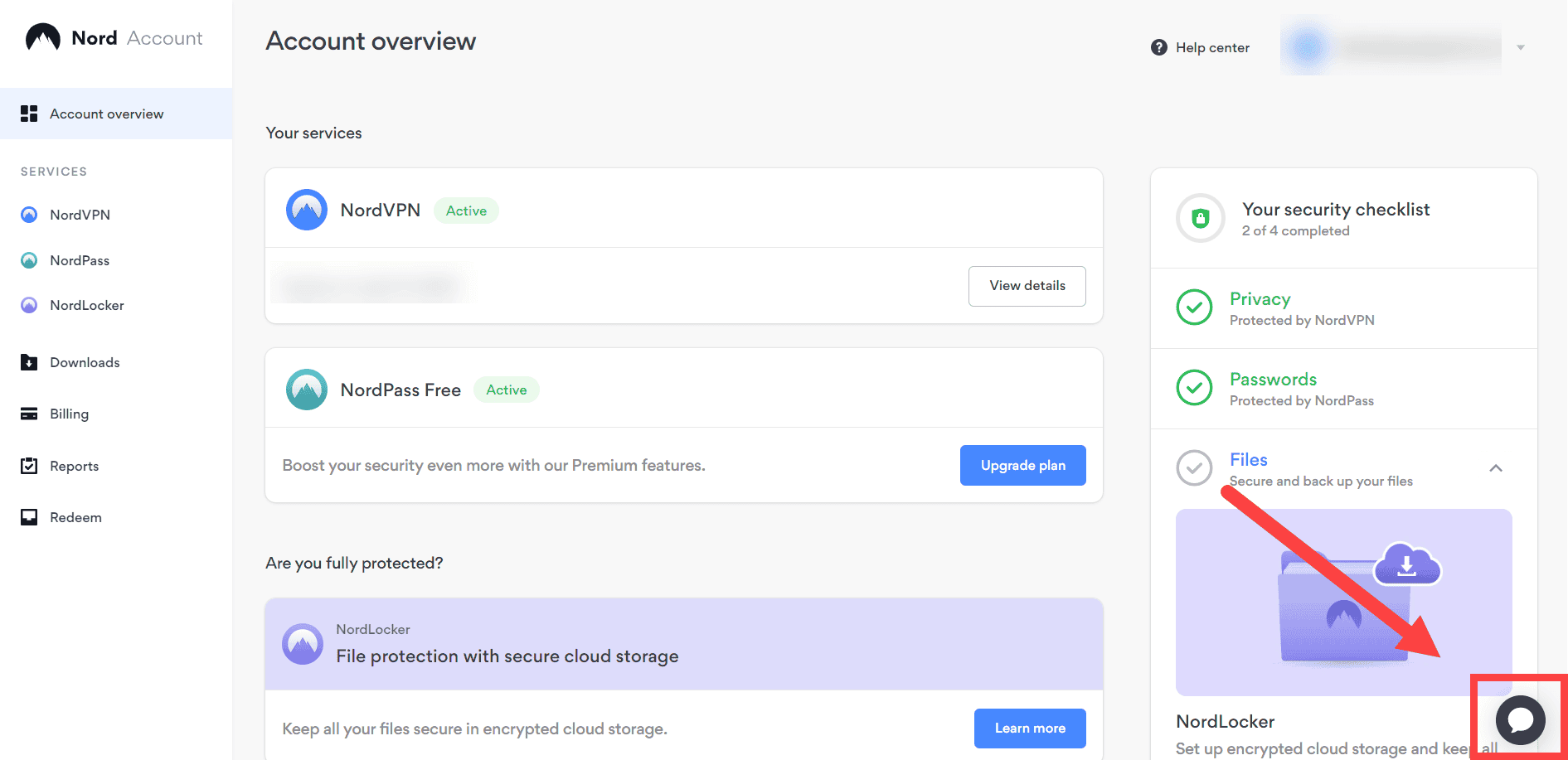The image size is (1568, 760).
Task: Click the Downloads folder icon
Action: tap(29, 362)
